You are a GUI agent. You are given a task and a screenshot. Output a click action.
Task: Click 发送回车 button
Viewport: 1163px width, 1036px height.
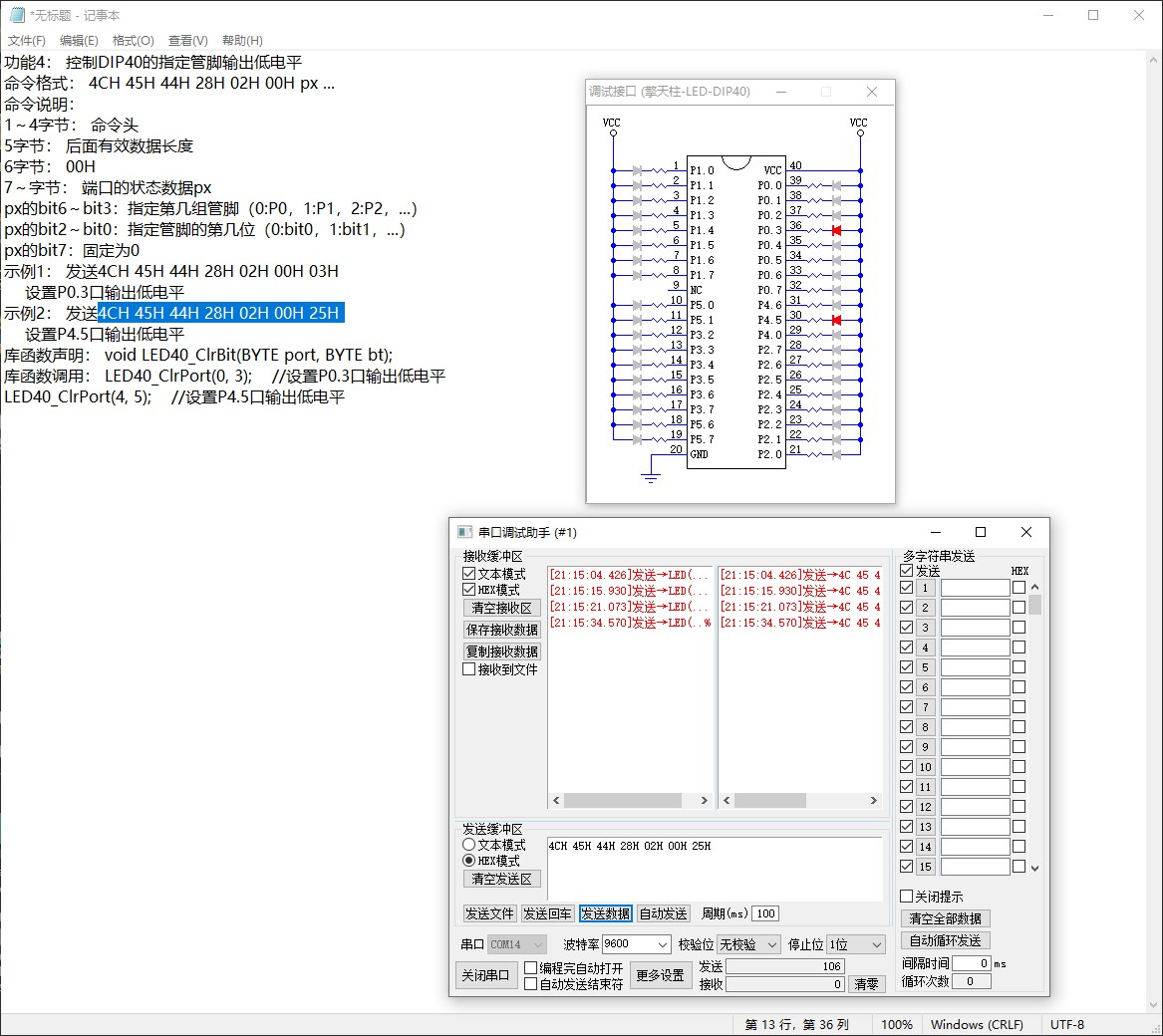pyautogui.click(x=547, y=913)
